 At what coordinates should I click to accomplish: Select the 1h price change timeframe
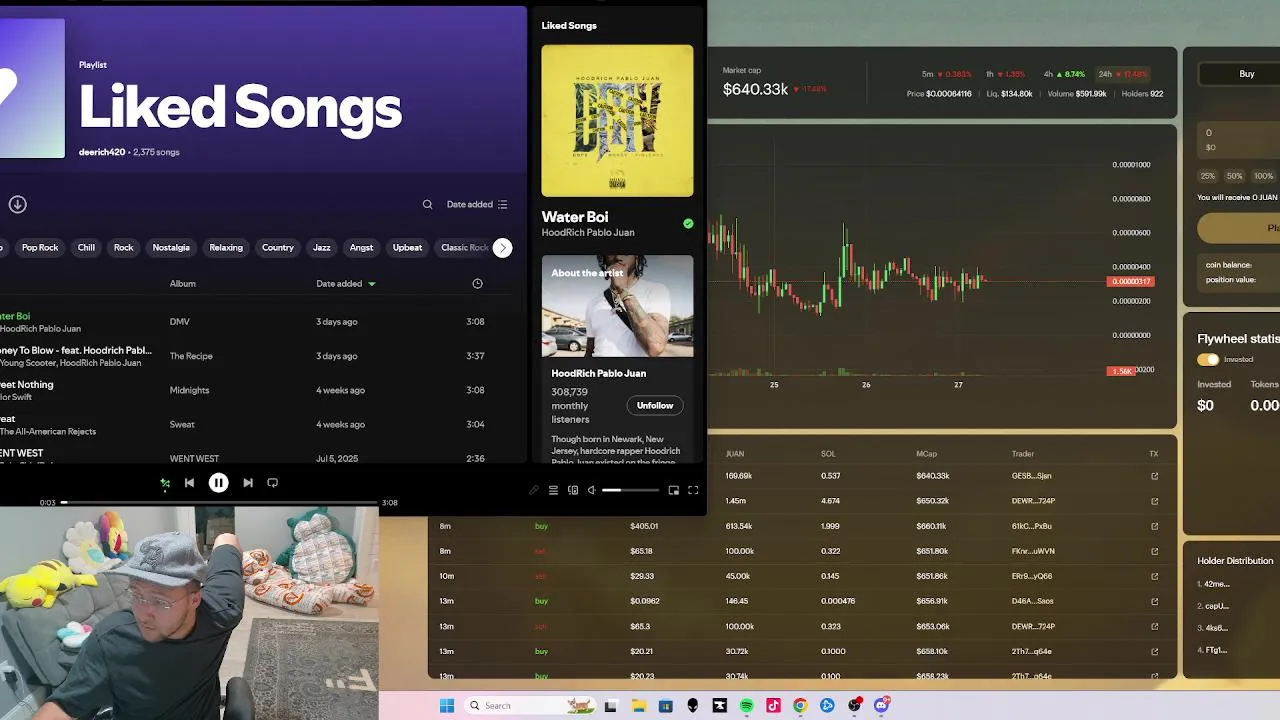coord(1005,74)
